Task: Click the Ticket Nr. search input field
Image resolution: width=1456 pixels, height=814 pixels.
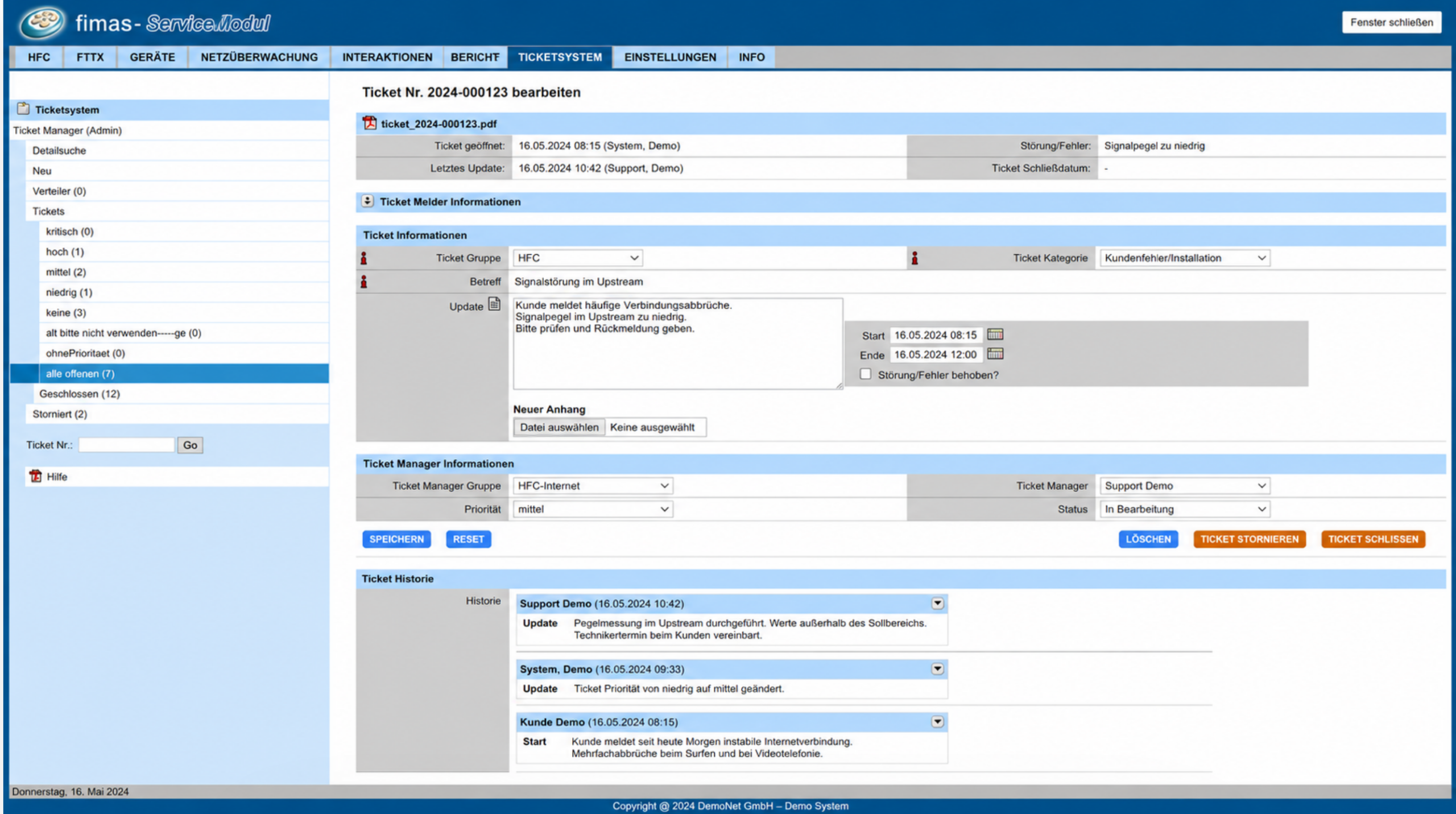Action: [126, 445]
